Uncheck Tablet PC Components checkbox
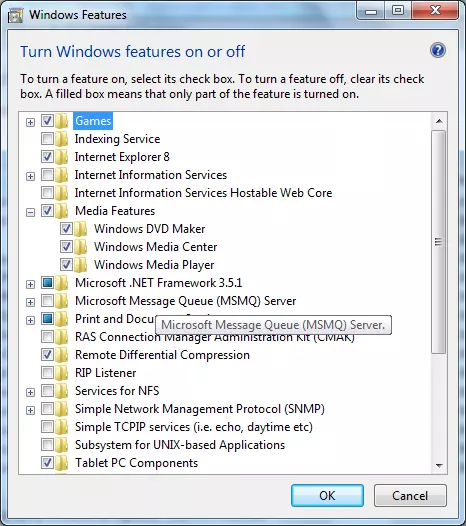The width and height of the screenshot is (466, 526). click(x=47, y=463)
